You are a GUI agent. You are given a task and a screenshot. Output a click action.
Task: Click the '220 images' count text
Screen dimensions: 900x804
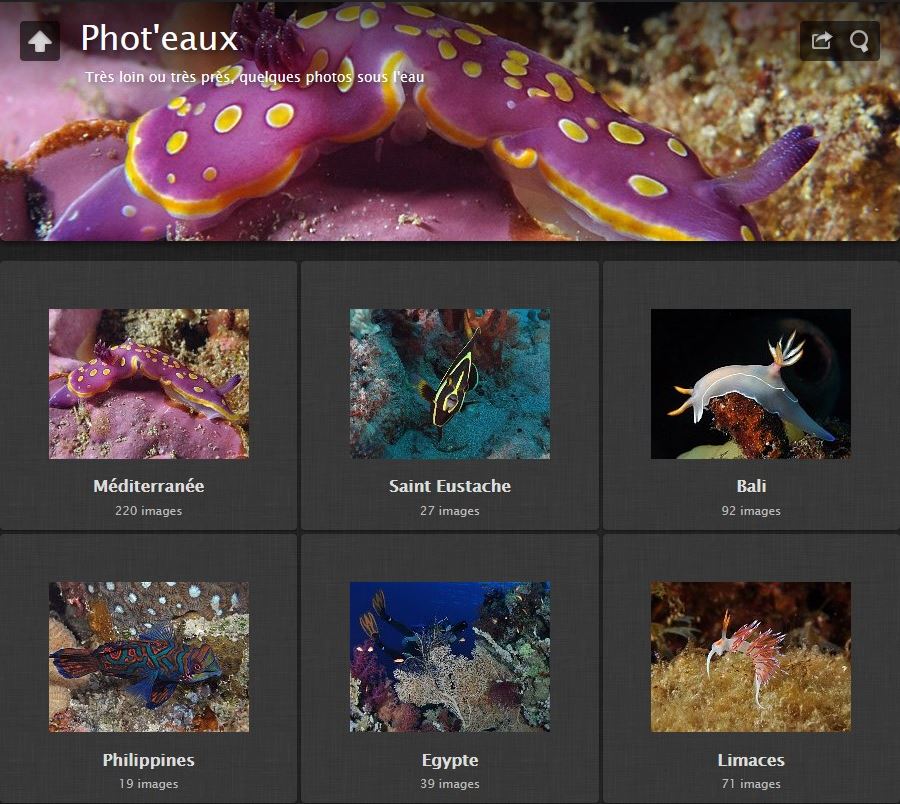pyautogui.click(x=149, y=511)
